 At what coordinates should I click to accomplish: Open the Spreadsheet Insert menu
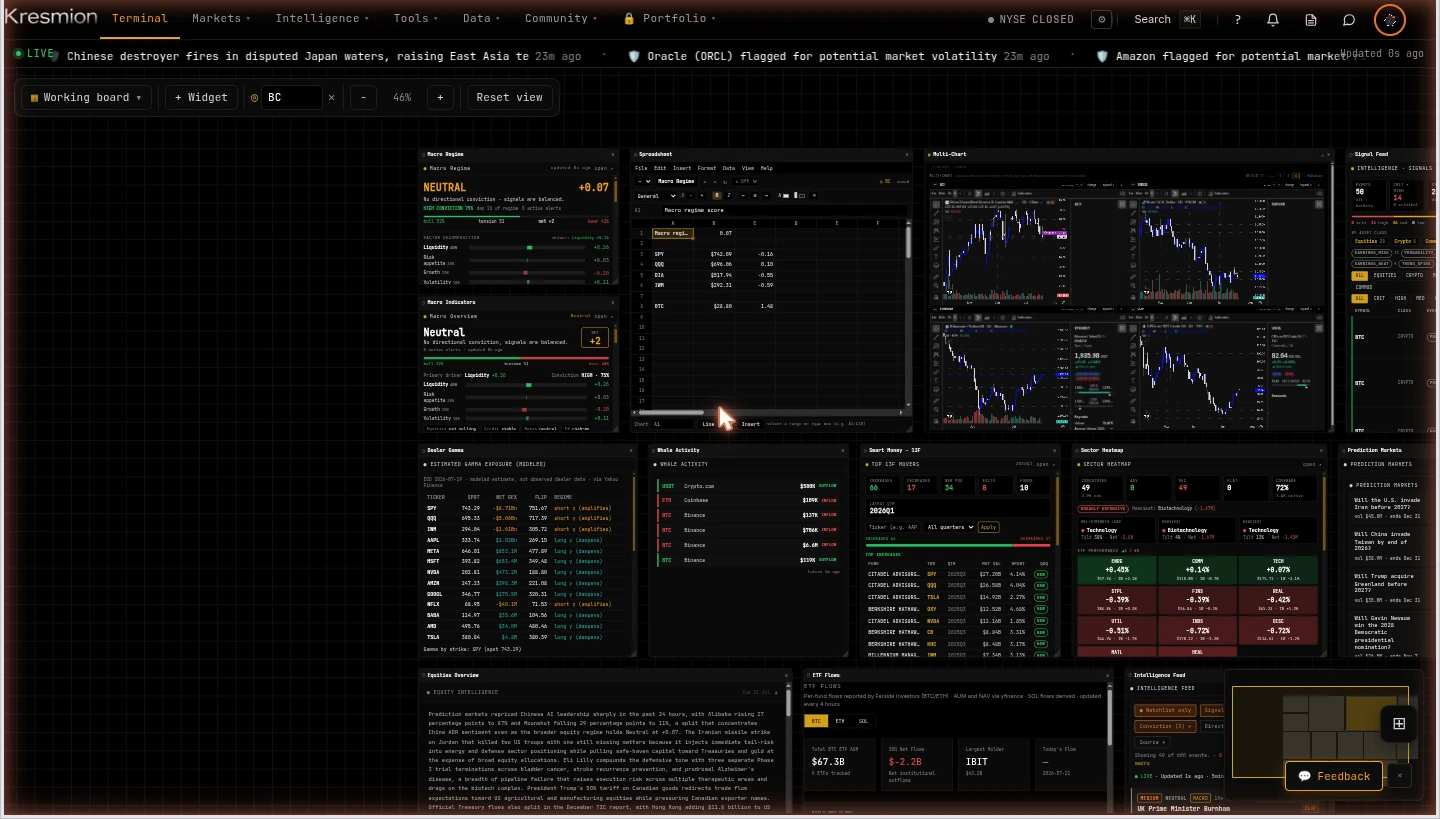click(x=682, y=168)
